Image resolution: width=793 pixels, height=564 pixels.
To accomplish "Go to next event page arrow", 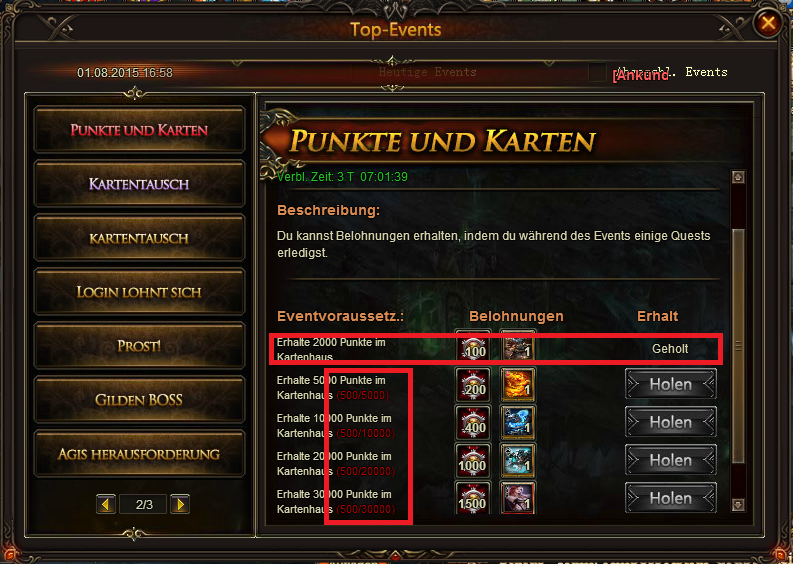I will click(180, 504).
